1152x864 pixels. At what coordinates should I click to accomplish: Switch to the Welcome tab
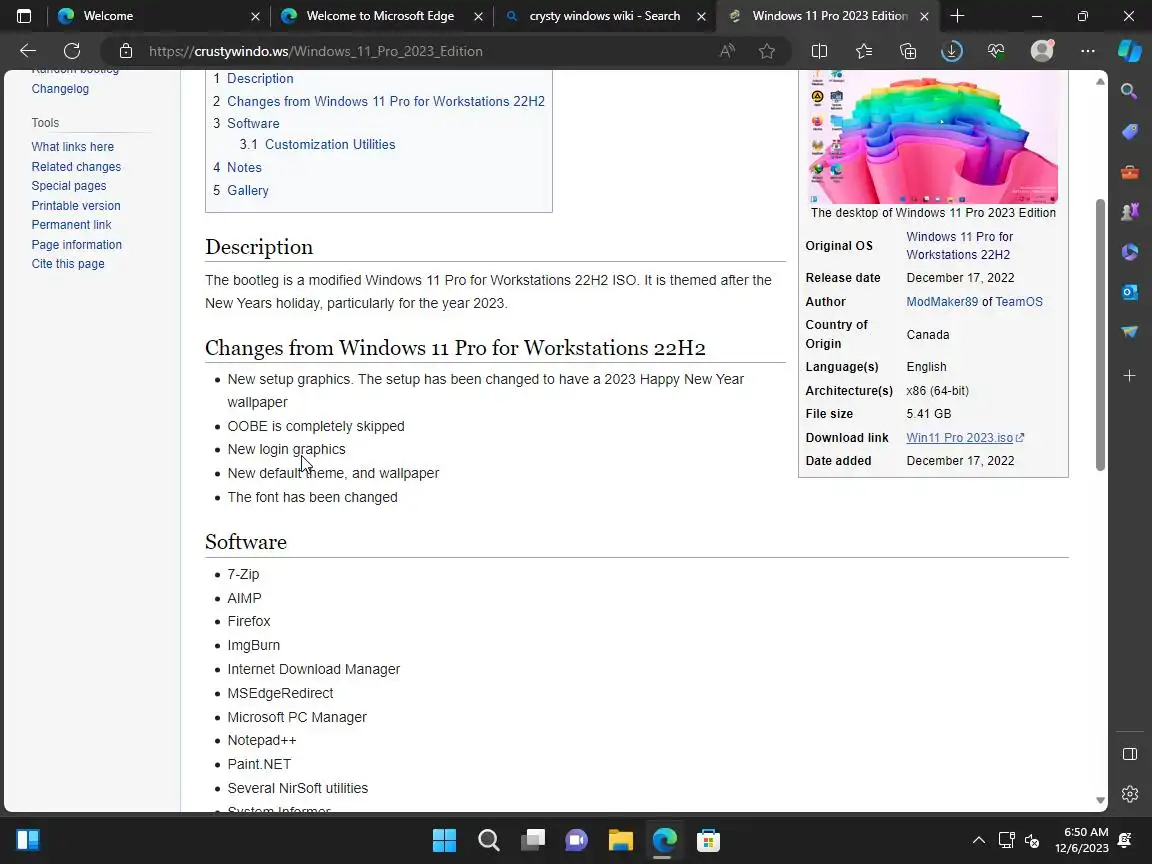(x=159, y=16)
